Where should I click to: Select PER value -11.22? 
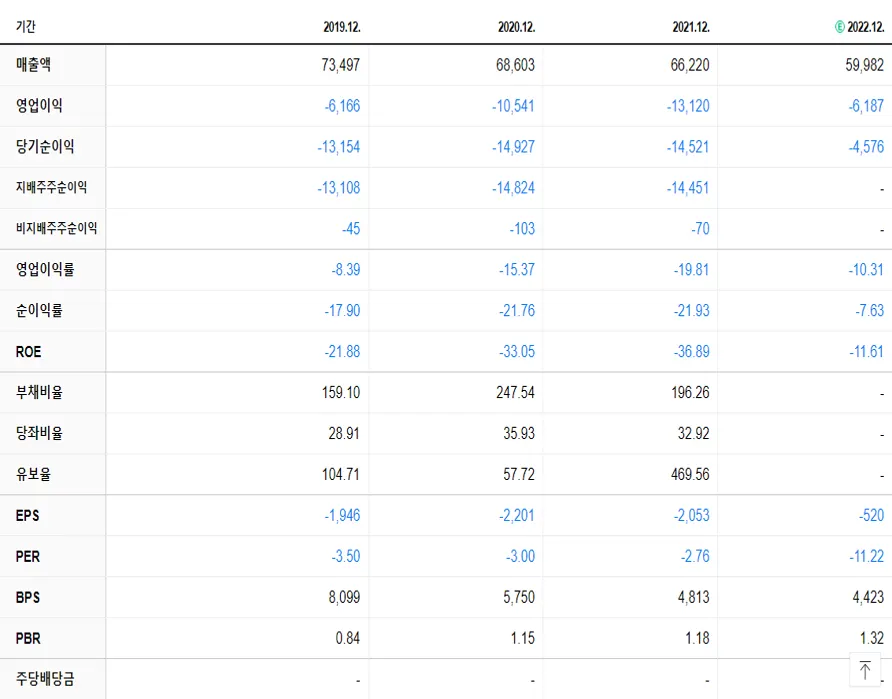click(x=866, y=556)
